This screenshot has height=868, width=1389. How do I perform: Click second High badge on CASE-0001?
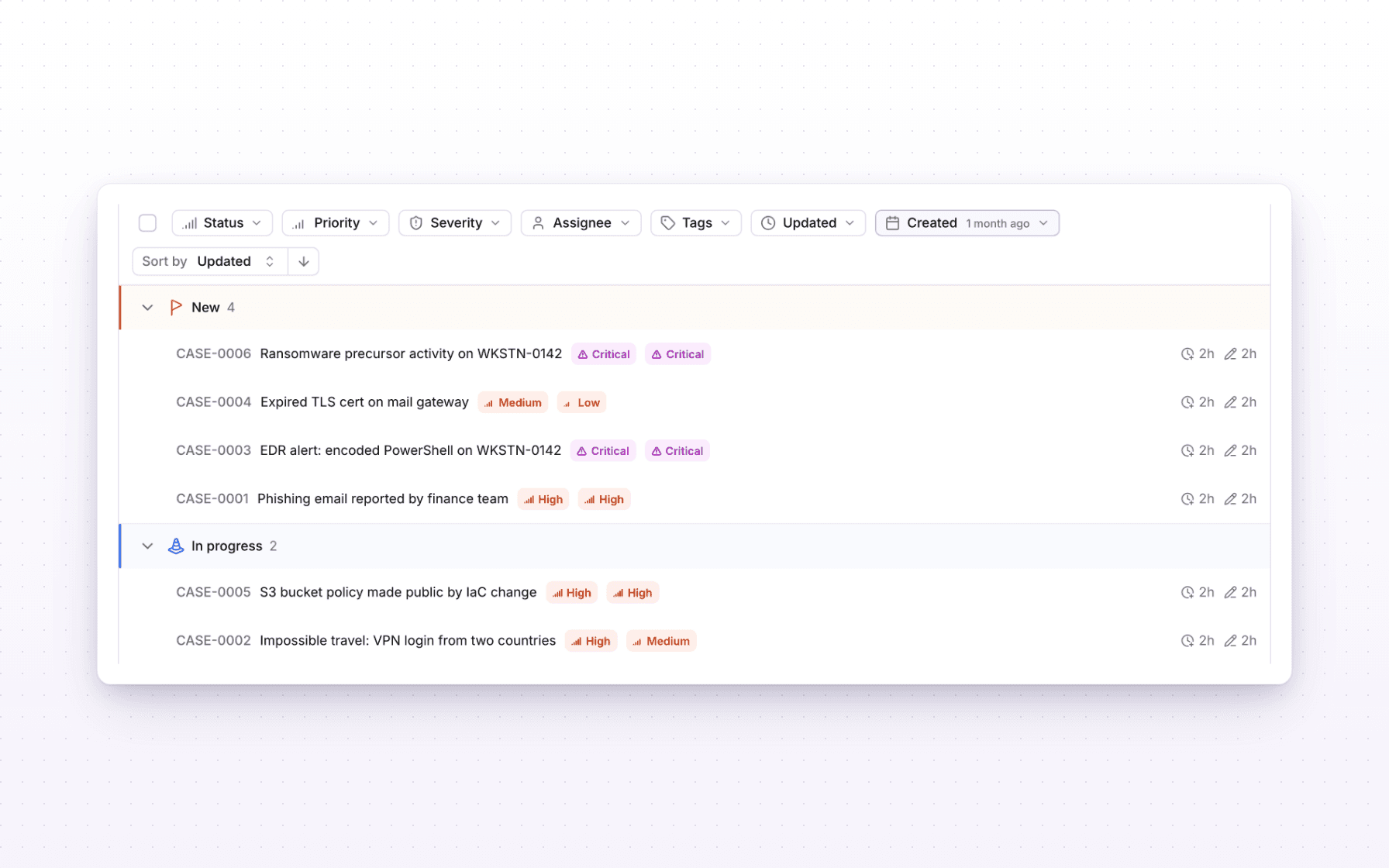[x=605, y=500]
